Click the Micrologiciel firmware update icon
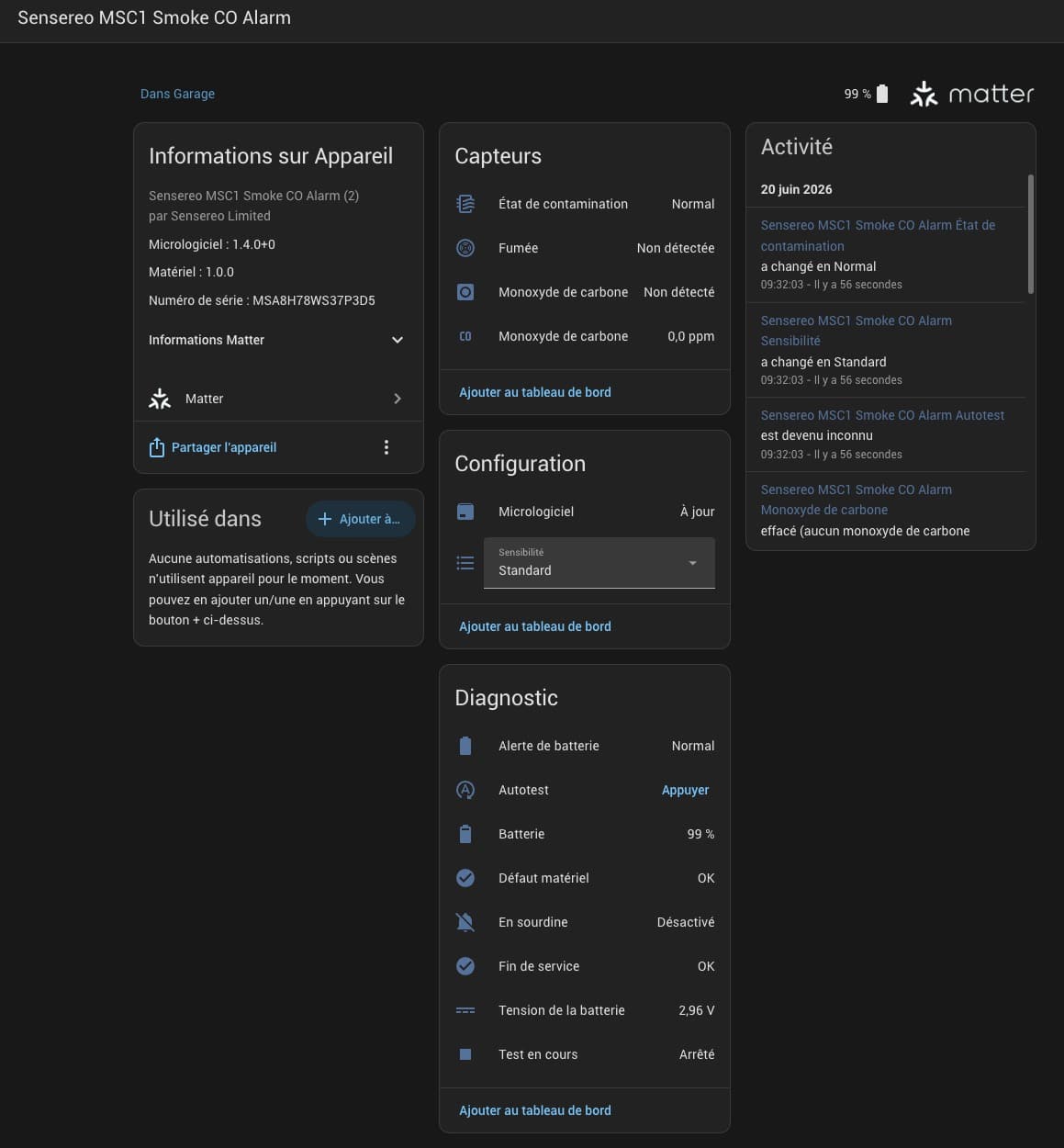This screenshot has height=1148, width=1064. (465, 512)
